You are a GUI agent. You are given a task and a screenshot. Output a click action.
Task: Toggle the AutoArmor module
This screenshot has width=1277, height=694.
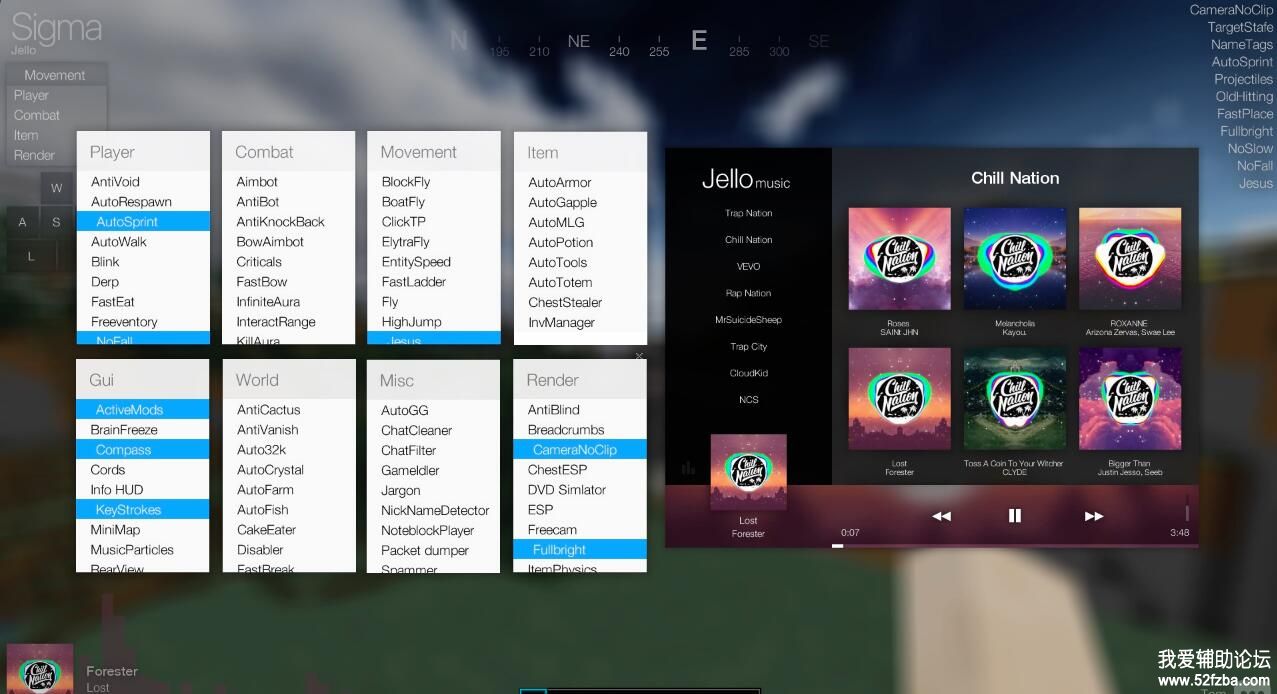(580, 183)
